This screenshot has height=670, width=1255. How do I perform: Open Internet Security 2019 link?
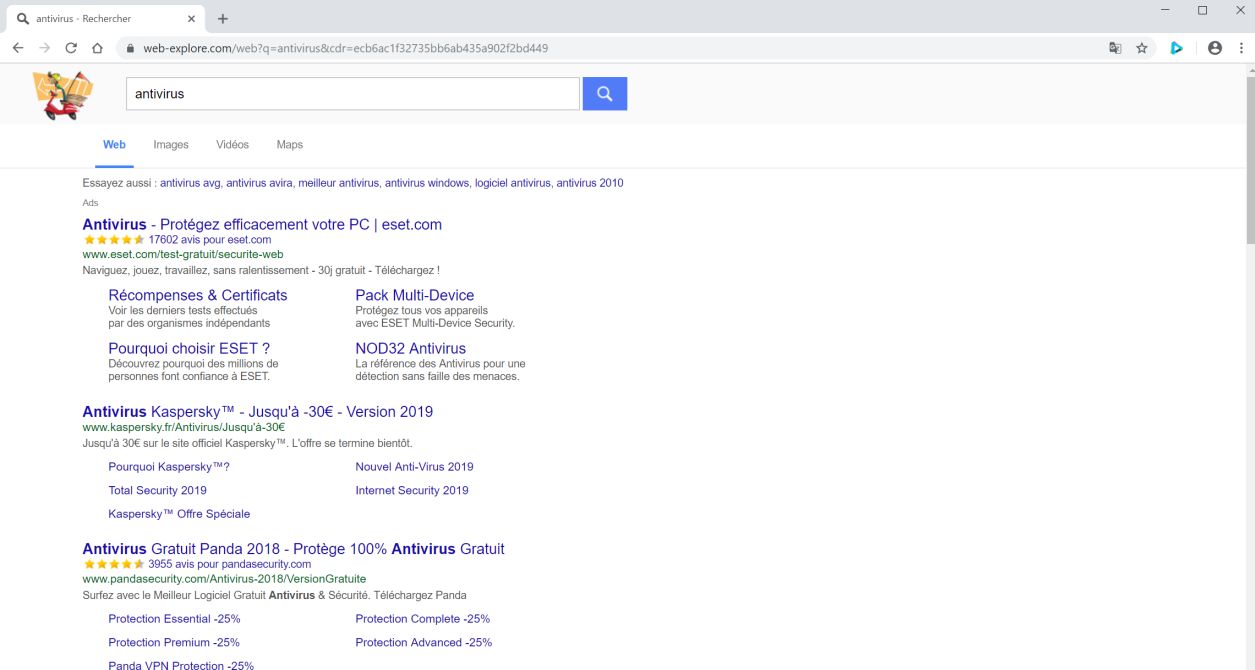click(x=412, y=491)
